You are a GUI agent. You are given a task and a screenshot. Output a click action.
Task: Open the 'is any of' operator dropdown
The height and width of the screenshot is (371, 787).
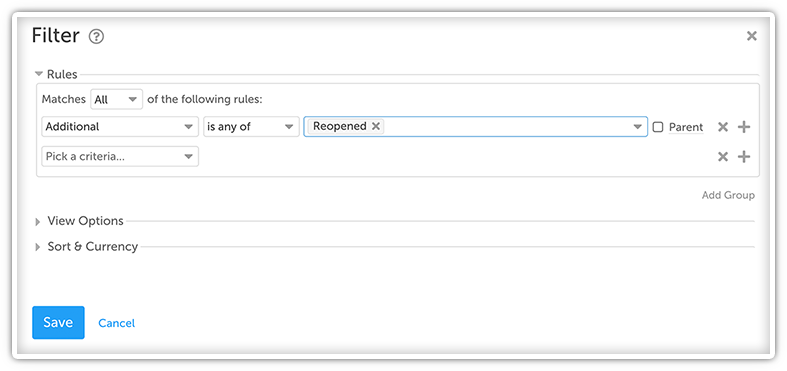point(251,127)
